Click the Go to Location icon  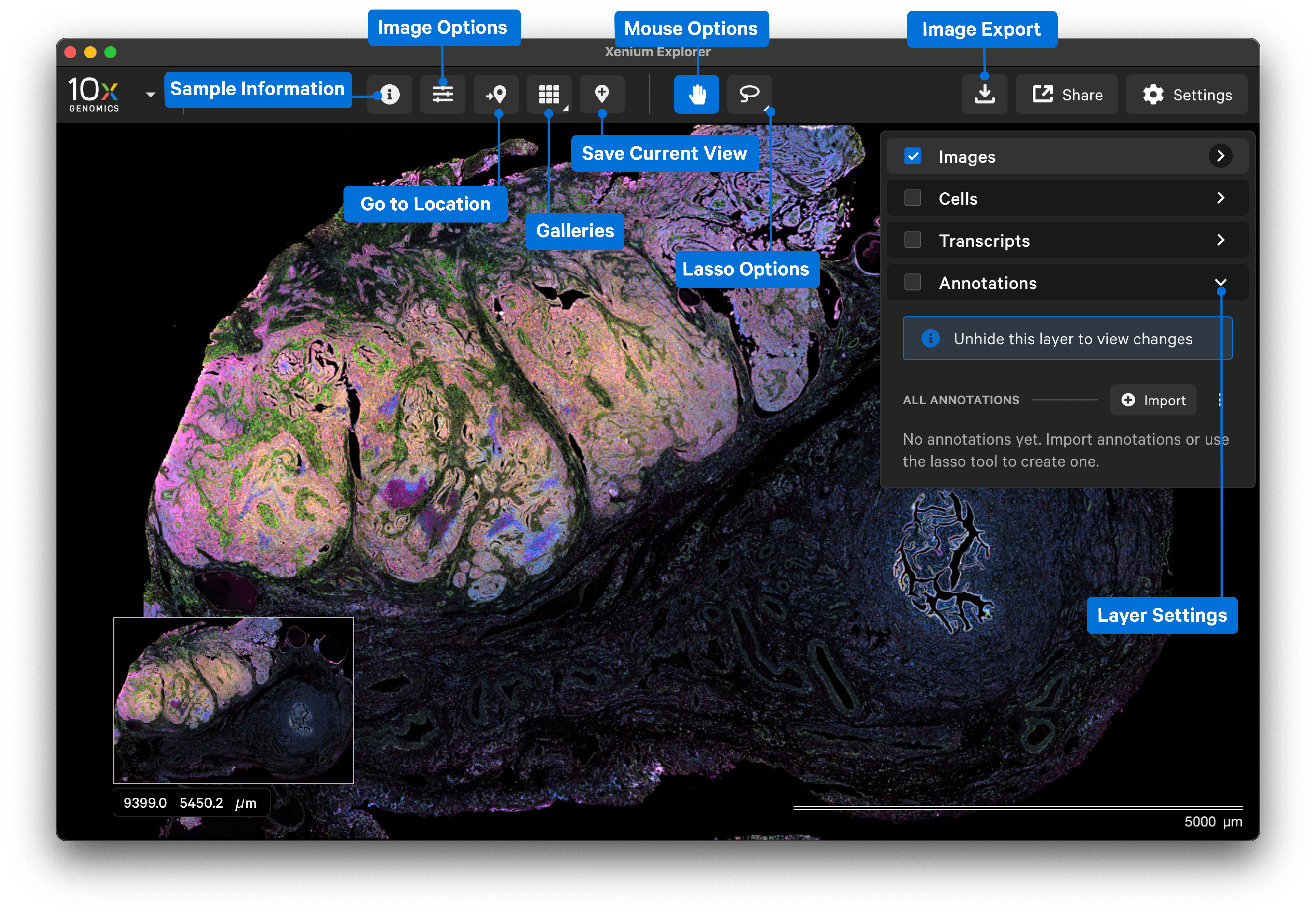(x=496, y=95)
